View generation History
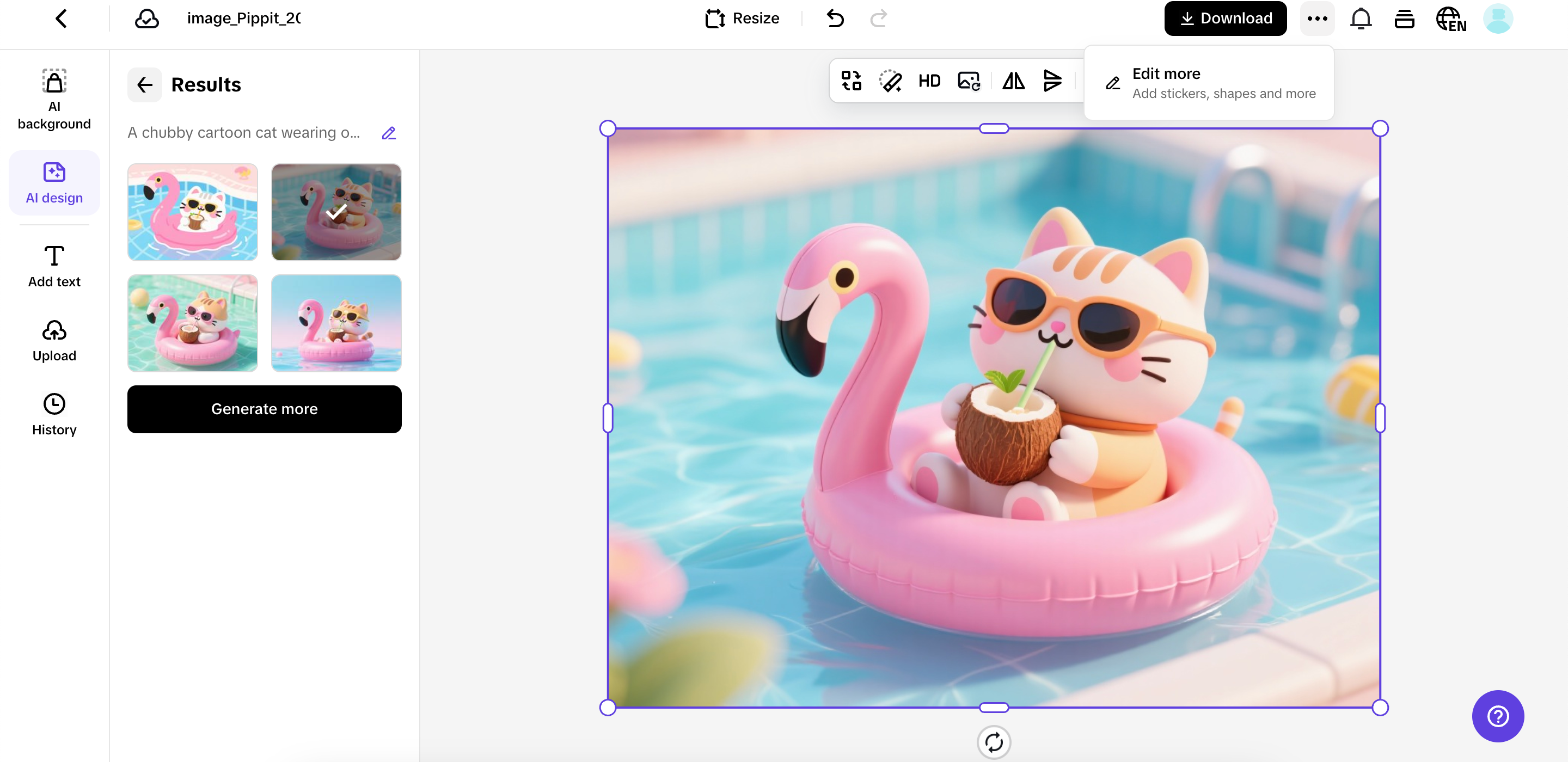Image resolution: width=1568 pixels, height=762 pixels. 53,414
